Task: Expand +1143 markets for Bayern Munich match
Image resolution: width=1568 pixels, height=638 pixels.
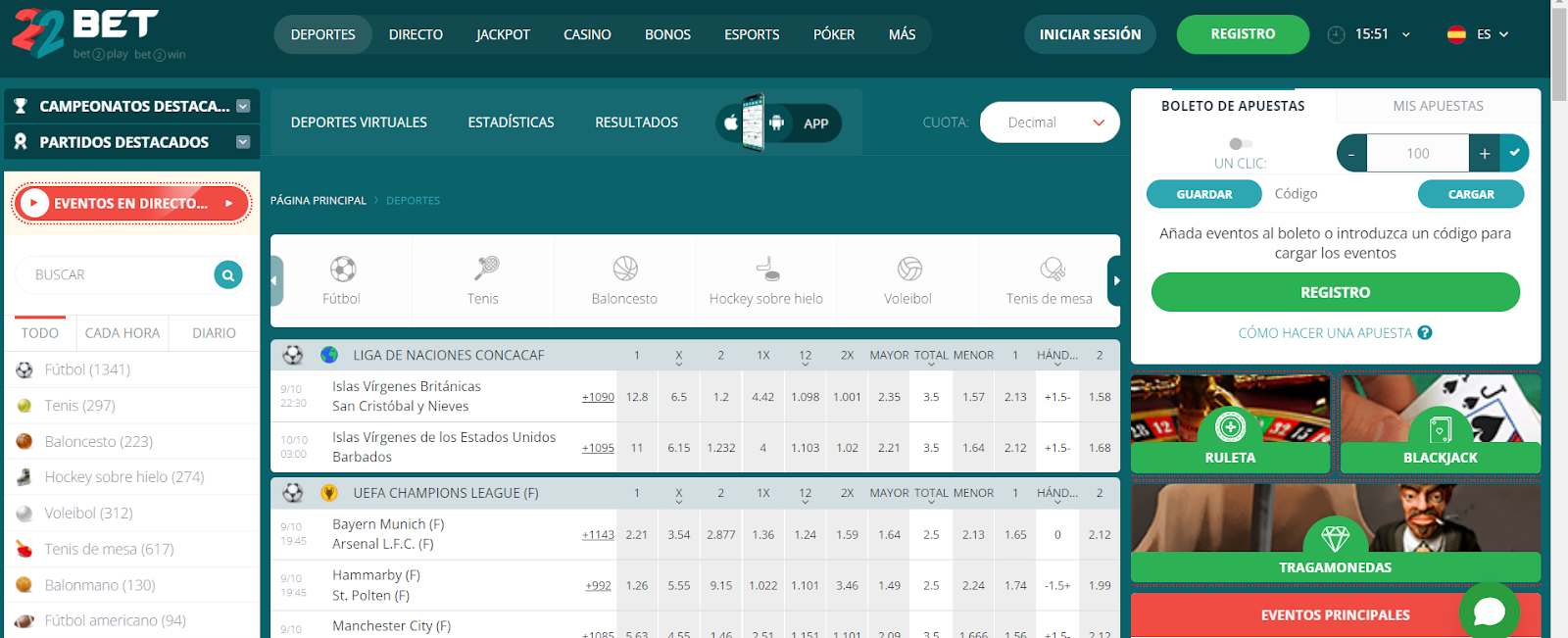Action: 598,535
